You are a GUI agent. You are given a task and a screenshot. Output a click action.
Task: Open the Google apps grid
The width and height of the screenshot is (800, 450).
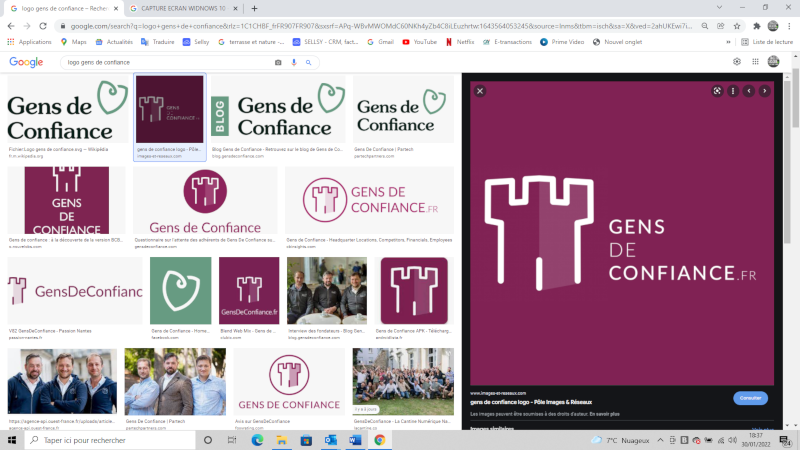(755, 62)
